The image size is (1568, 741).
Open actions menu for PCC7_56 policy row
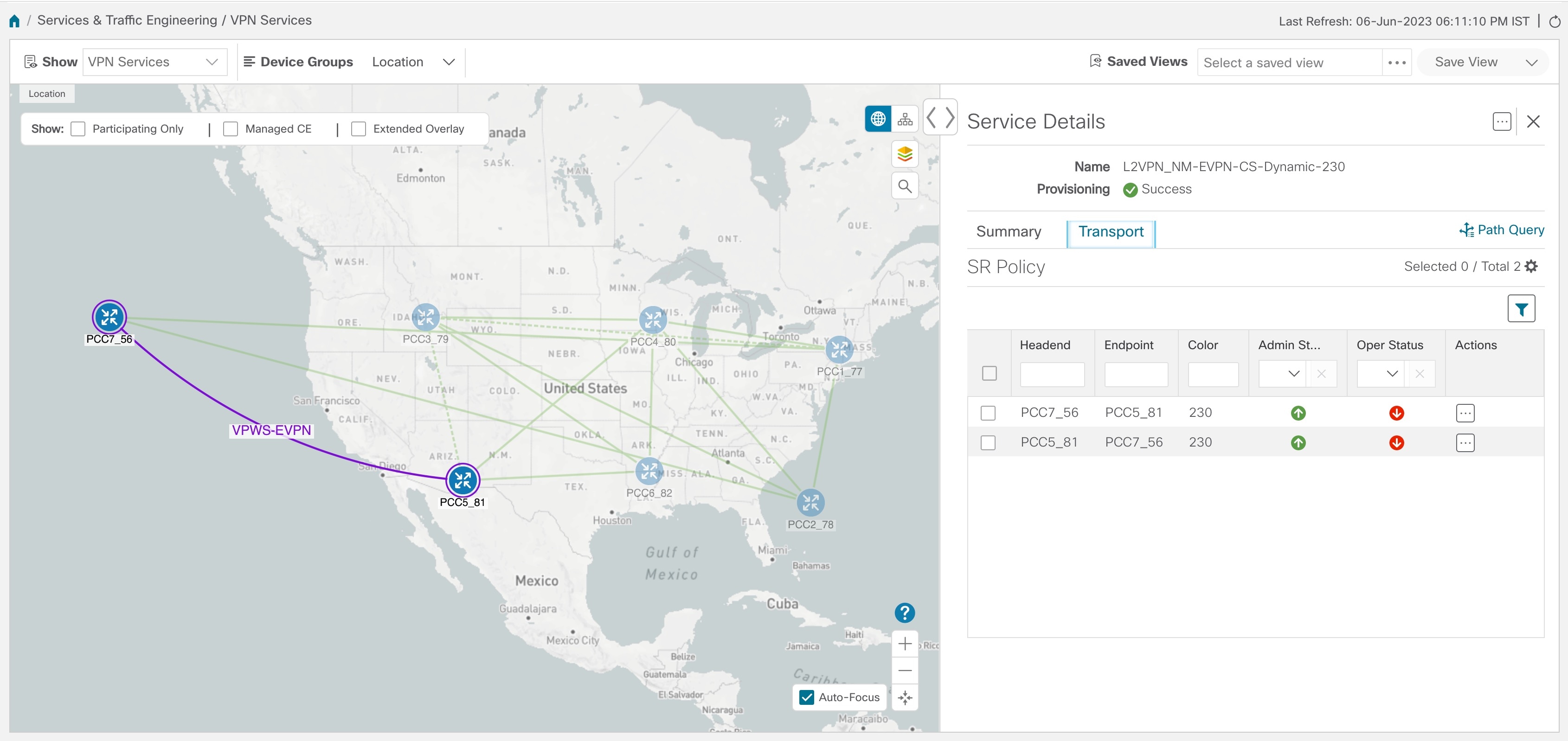coord(1466,413)
